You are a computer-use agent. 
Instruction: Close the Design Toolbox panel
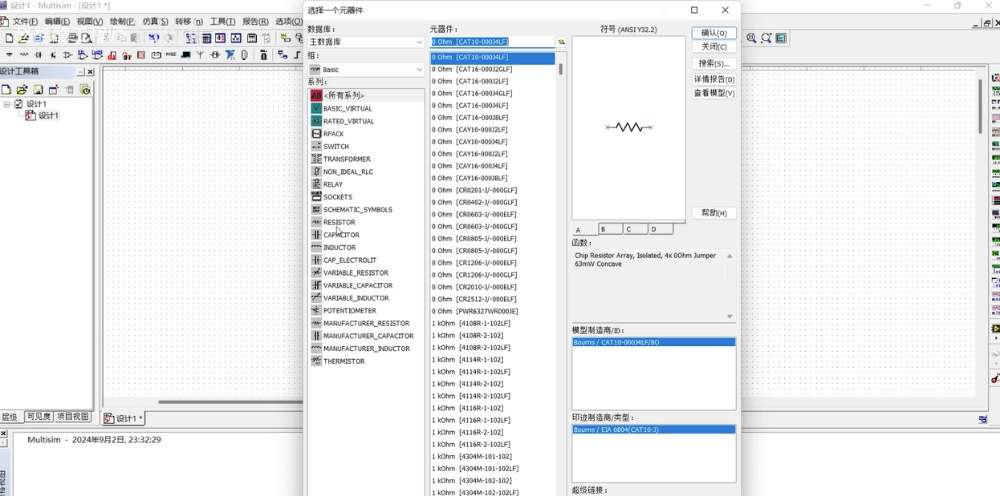(x=90, y=72)
